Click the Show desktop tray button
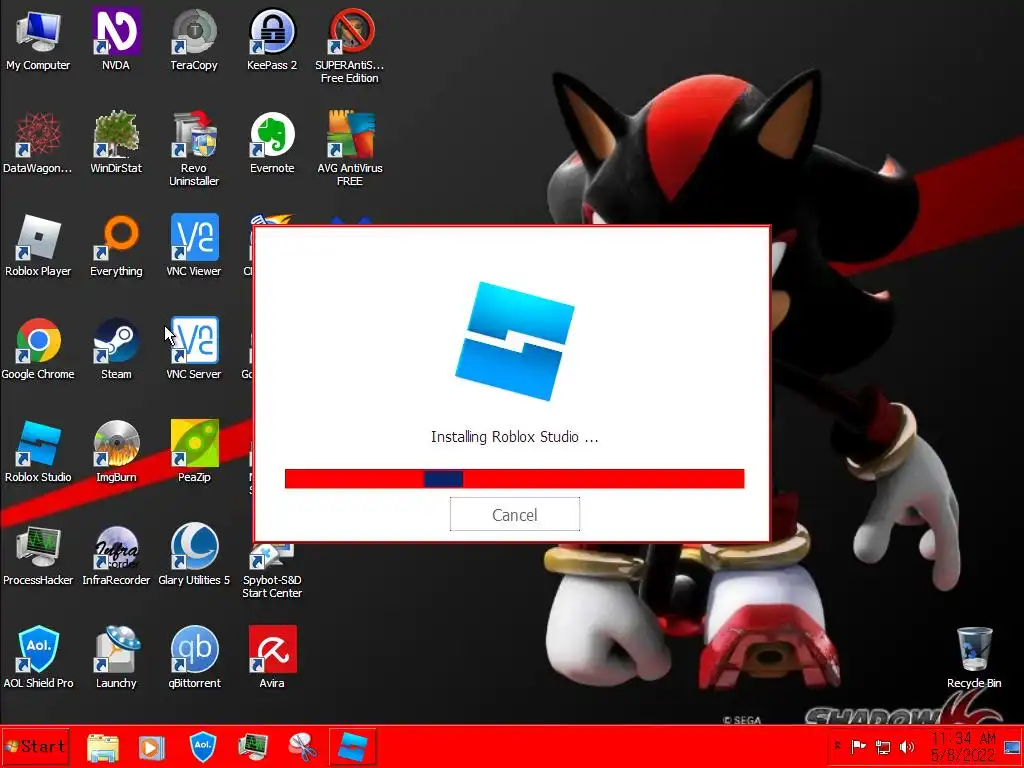The height and width of the screenshot is (768, 1024). [x=1012, y=747]
